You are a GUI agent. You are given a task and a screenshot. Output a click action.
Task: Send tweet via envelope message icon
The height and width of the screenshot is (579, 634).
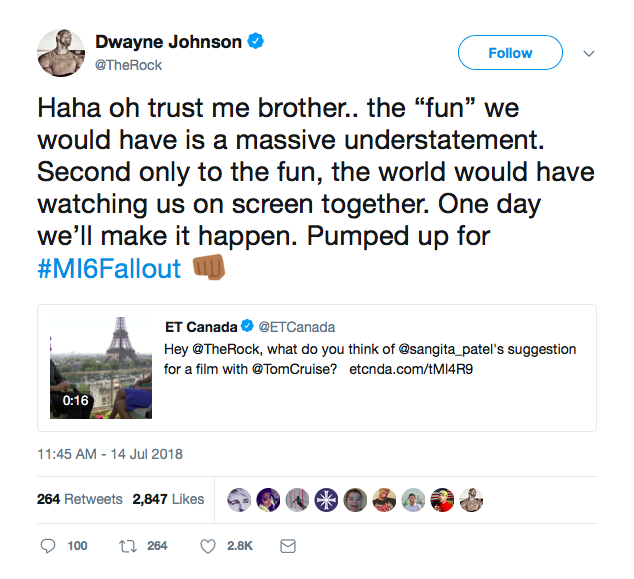[287, 546]
